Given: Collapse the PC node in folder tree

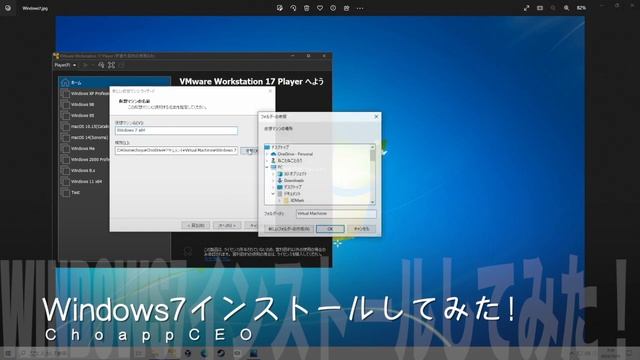Looking at the screenshot, I should coord(267,167).
